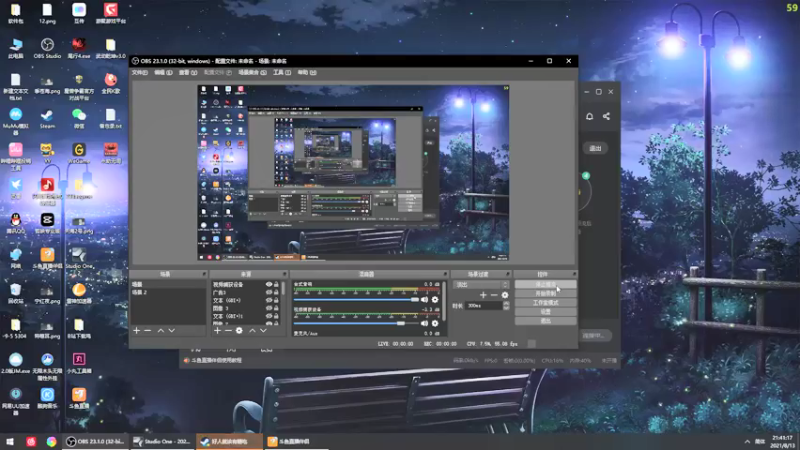Click the Exit (退出) button in OBS Controls
The height and width of the screenshot is (450, 800).
tap(545, 321)
